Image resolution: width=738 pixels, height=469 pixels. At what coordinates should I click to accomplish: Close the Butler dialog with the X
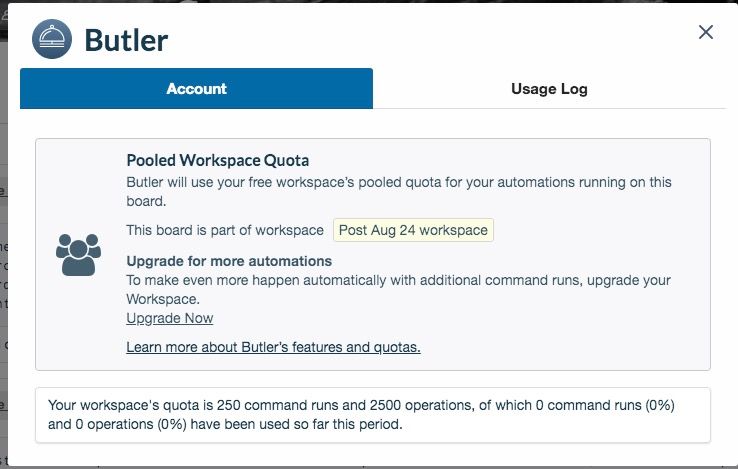706,32
